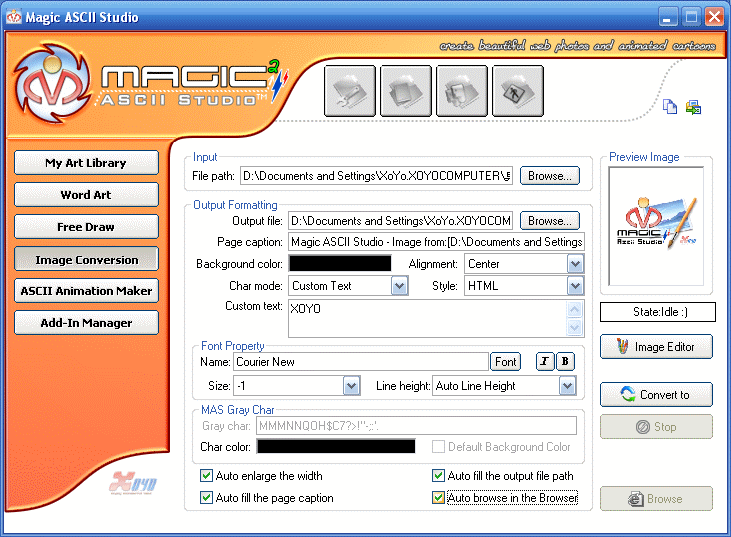Uncheck Auto enlarge the width
The width and height of the screenshot is (731, 537).
pos(206,475)
